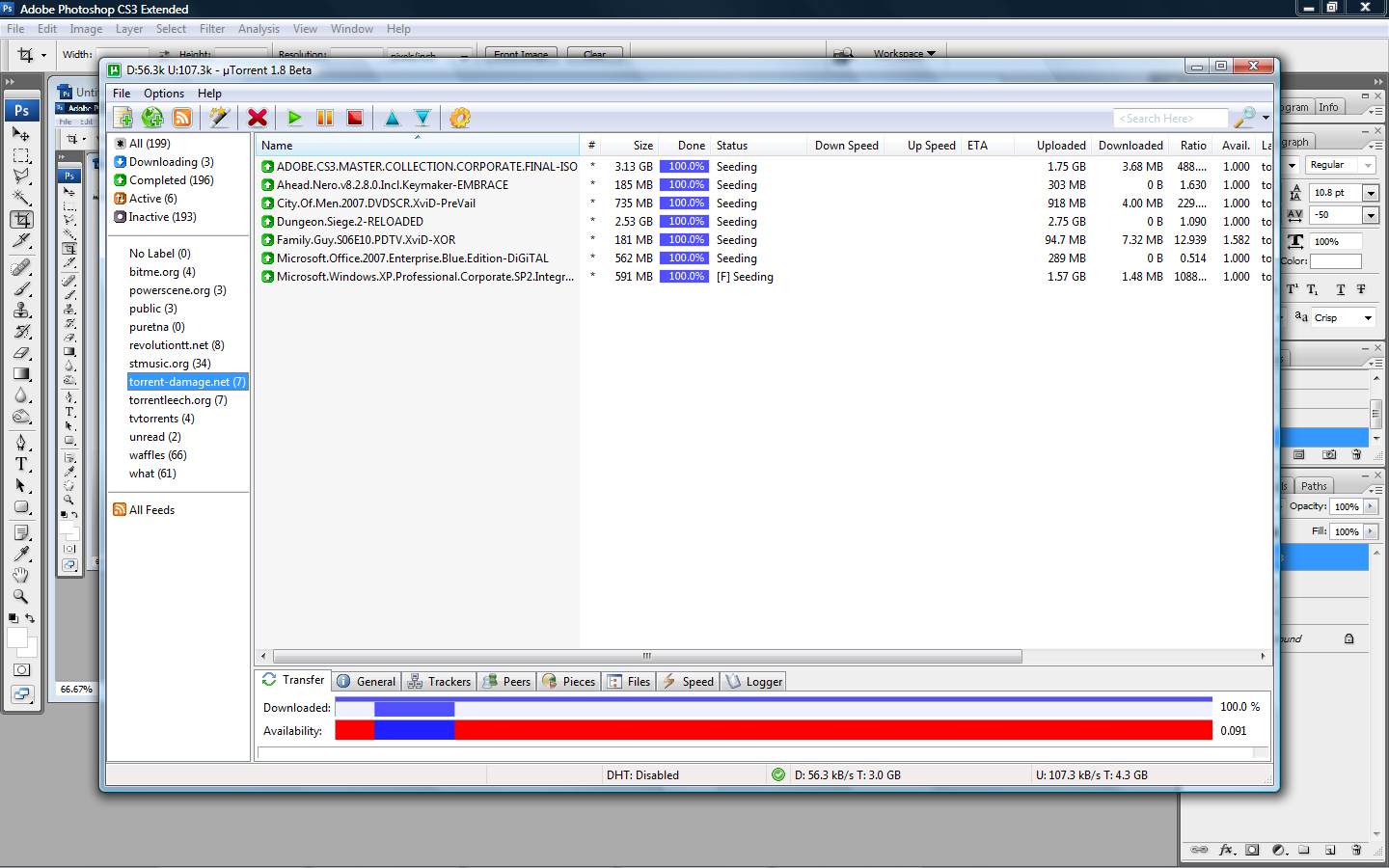Open the uTorrent File menu

coord(122,94)
